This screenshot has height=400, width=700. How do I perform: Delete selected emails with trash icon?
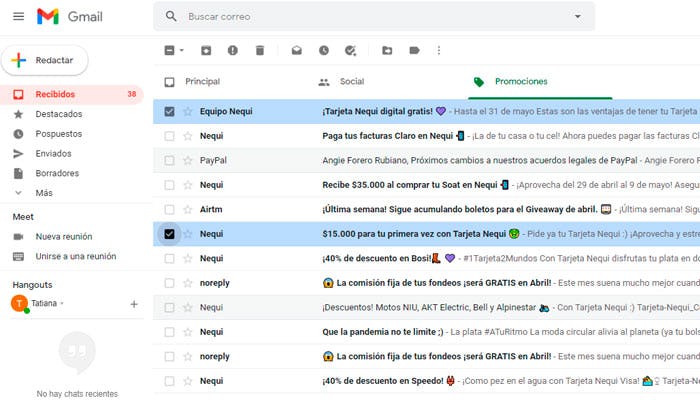(x=260, y=50)
